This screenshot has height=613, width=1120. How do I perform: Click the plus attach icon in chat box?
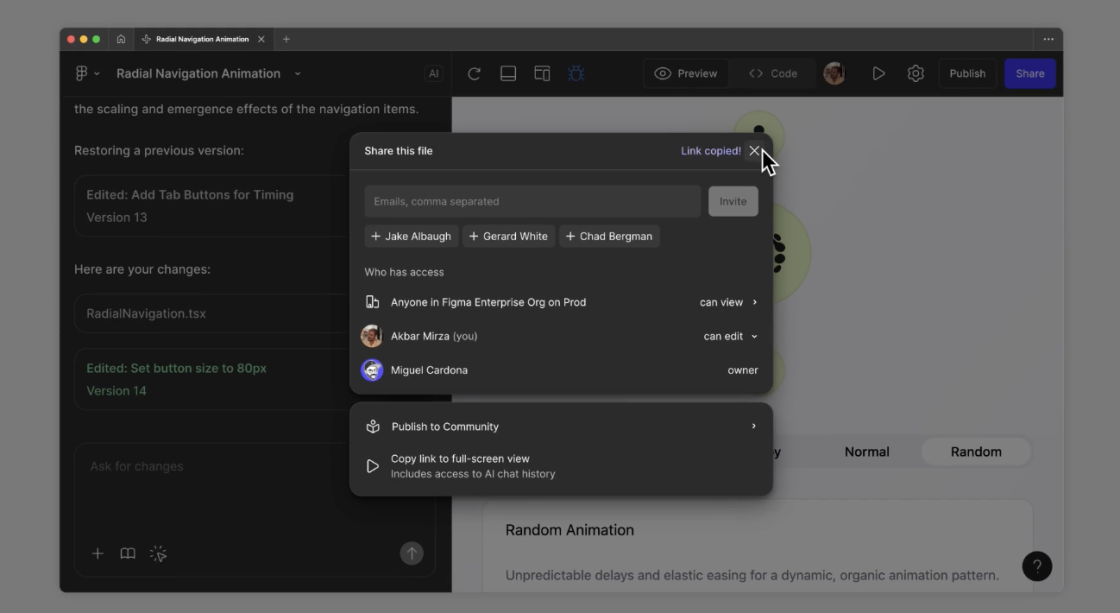(x=98, y=553)
